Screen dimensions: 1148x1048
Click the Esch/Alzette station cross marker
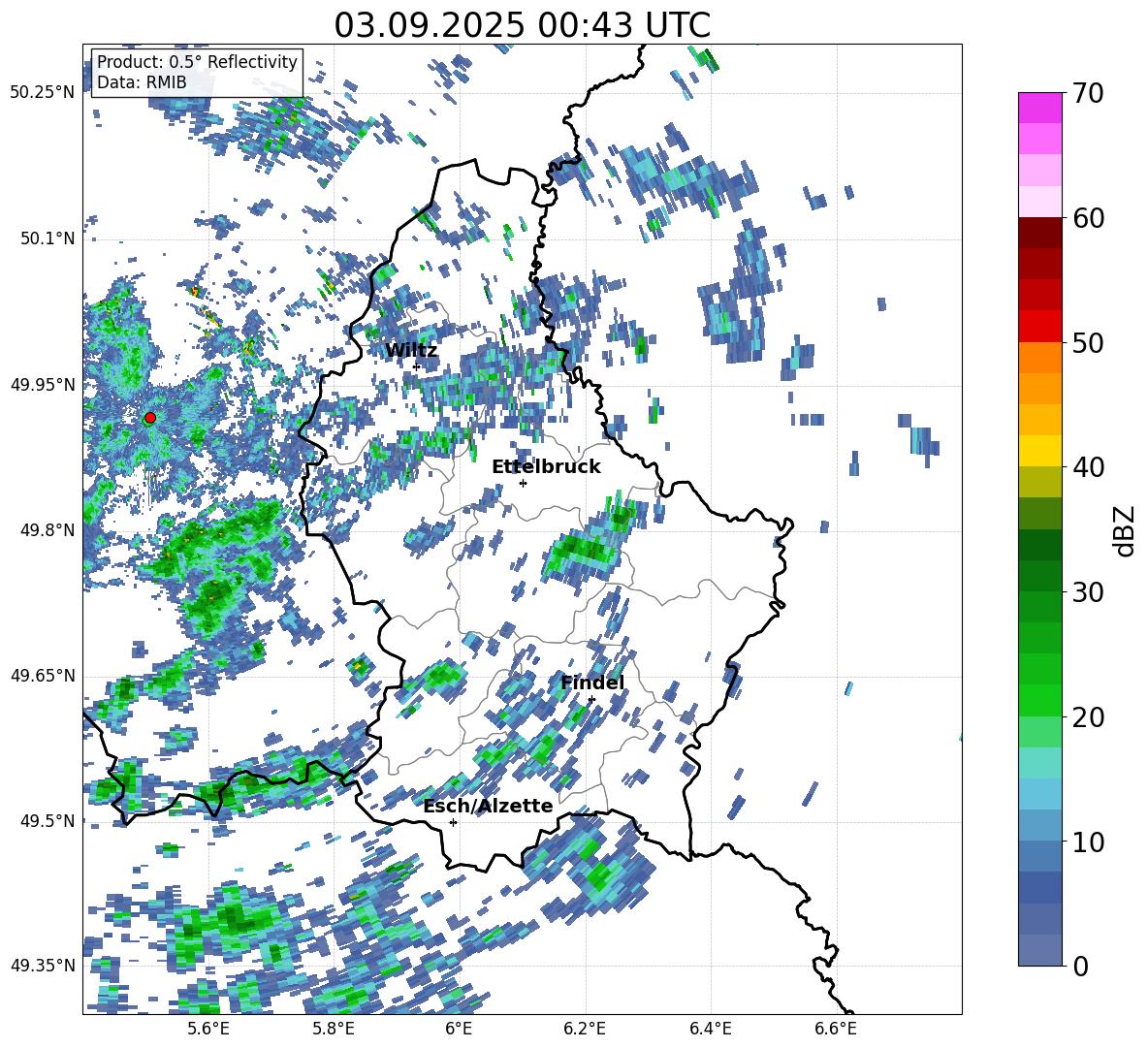click(453, 822)
